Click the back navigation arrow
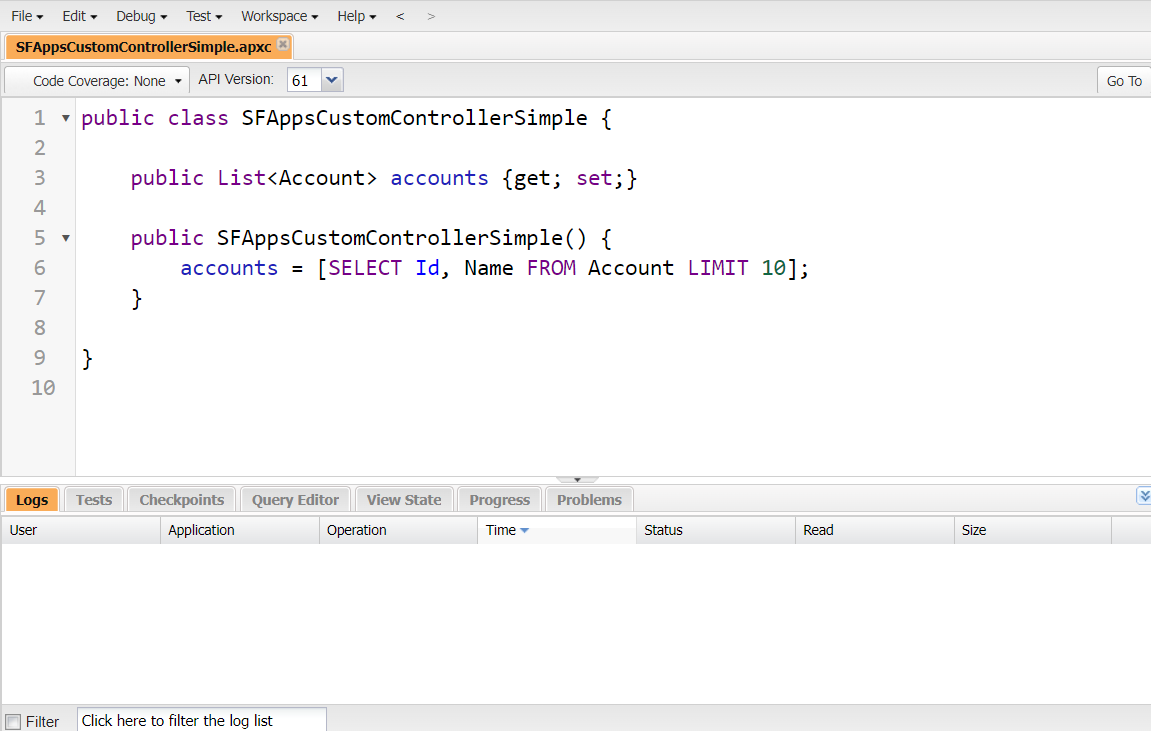1151x731 pixels. (400, 16)
